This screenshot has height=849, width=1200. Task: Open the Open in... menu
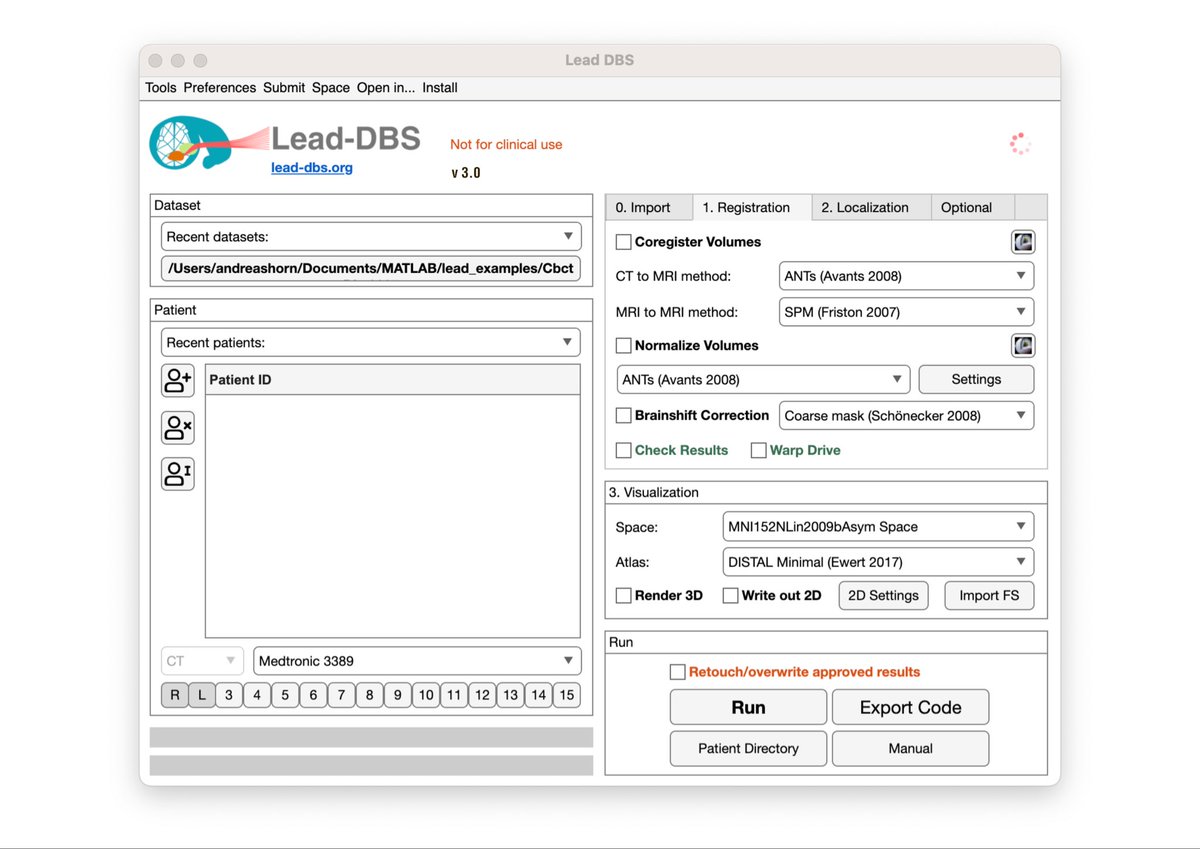[386, 88]
